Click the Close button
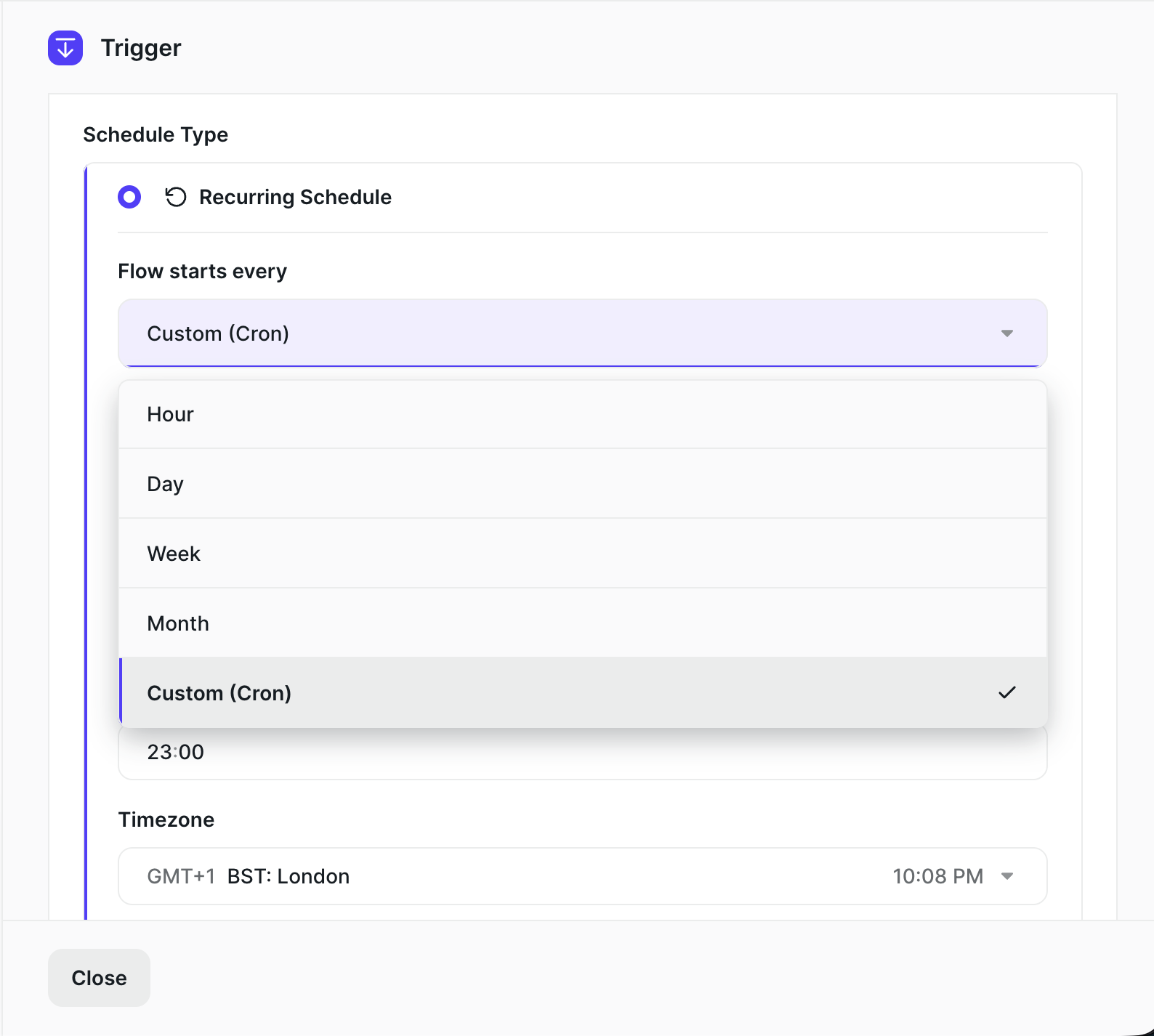The width and height of the screenshot is (1154, 1036). pyautogui.click(x=99, y=978)
